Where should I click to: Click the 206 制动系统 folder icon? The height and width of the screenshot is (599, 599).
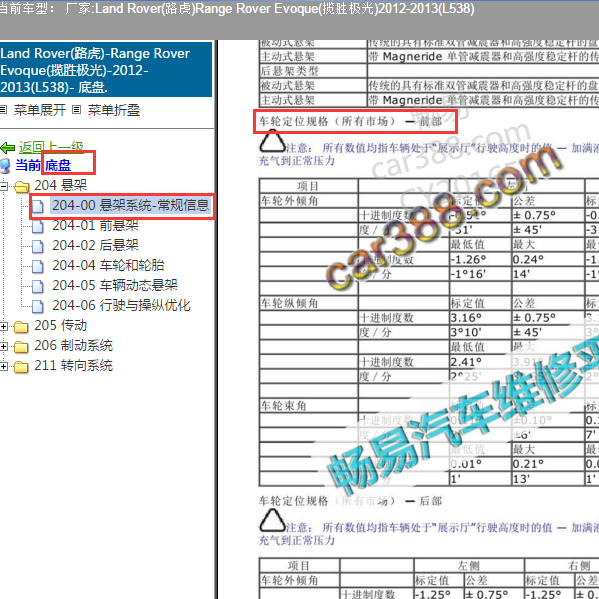(x=21, y=346)
